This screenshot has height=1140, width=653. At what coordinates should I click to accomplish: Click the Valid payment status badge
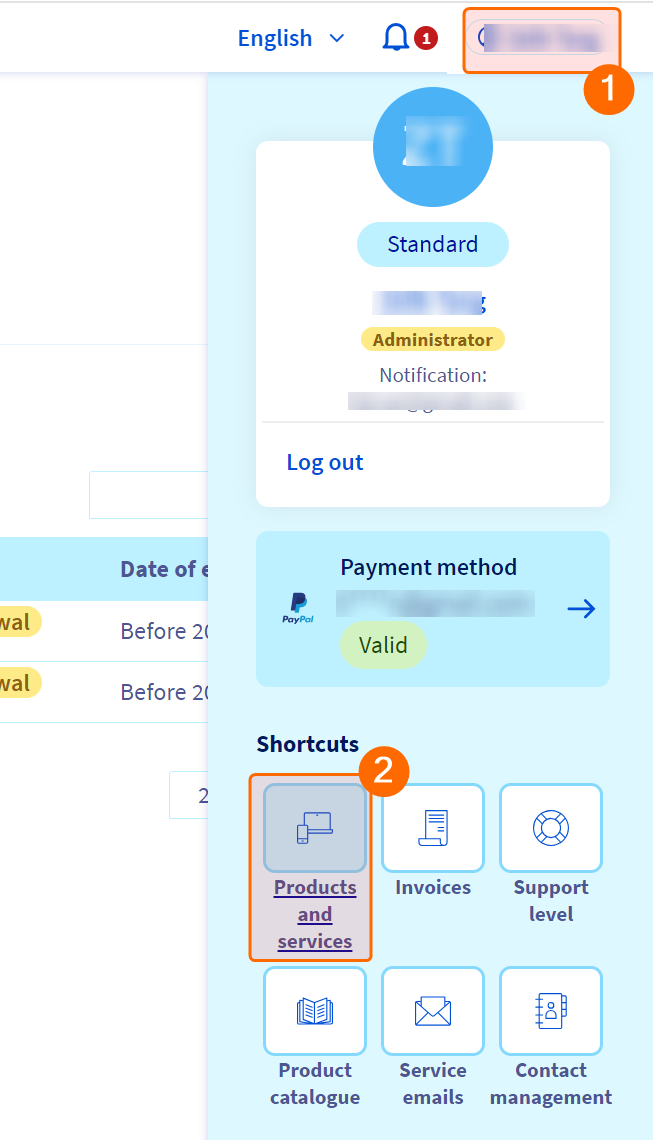click(x=383, y=645)
